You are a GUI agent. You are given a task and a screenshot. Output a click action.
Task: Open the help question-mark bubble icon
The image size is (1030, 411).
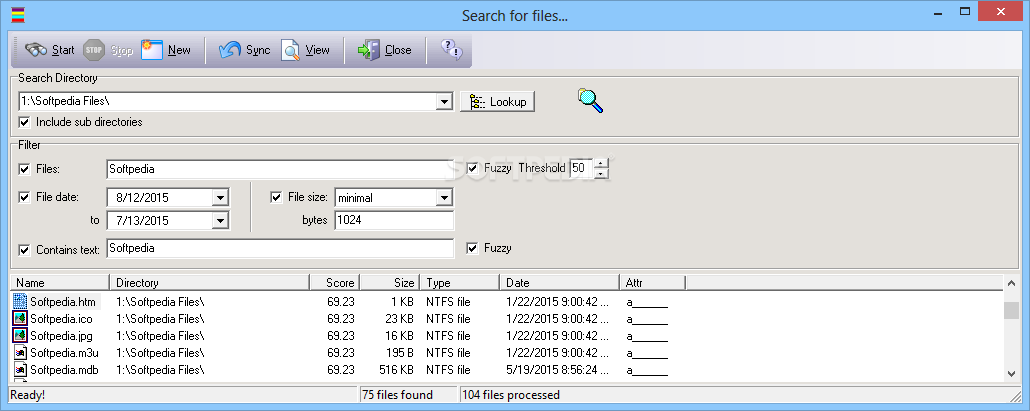pyautogui.click(x=451, y=49)
